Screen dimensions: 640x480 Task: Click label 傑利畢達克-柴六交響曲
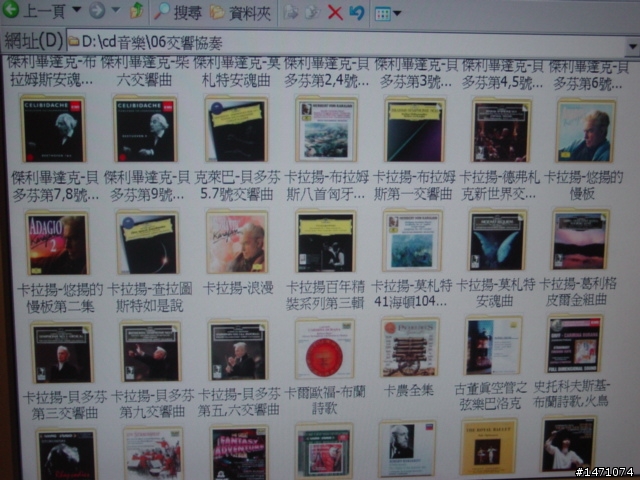click(x=144, y=71)
